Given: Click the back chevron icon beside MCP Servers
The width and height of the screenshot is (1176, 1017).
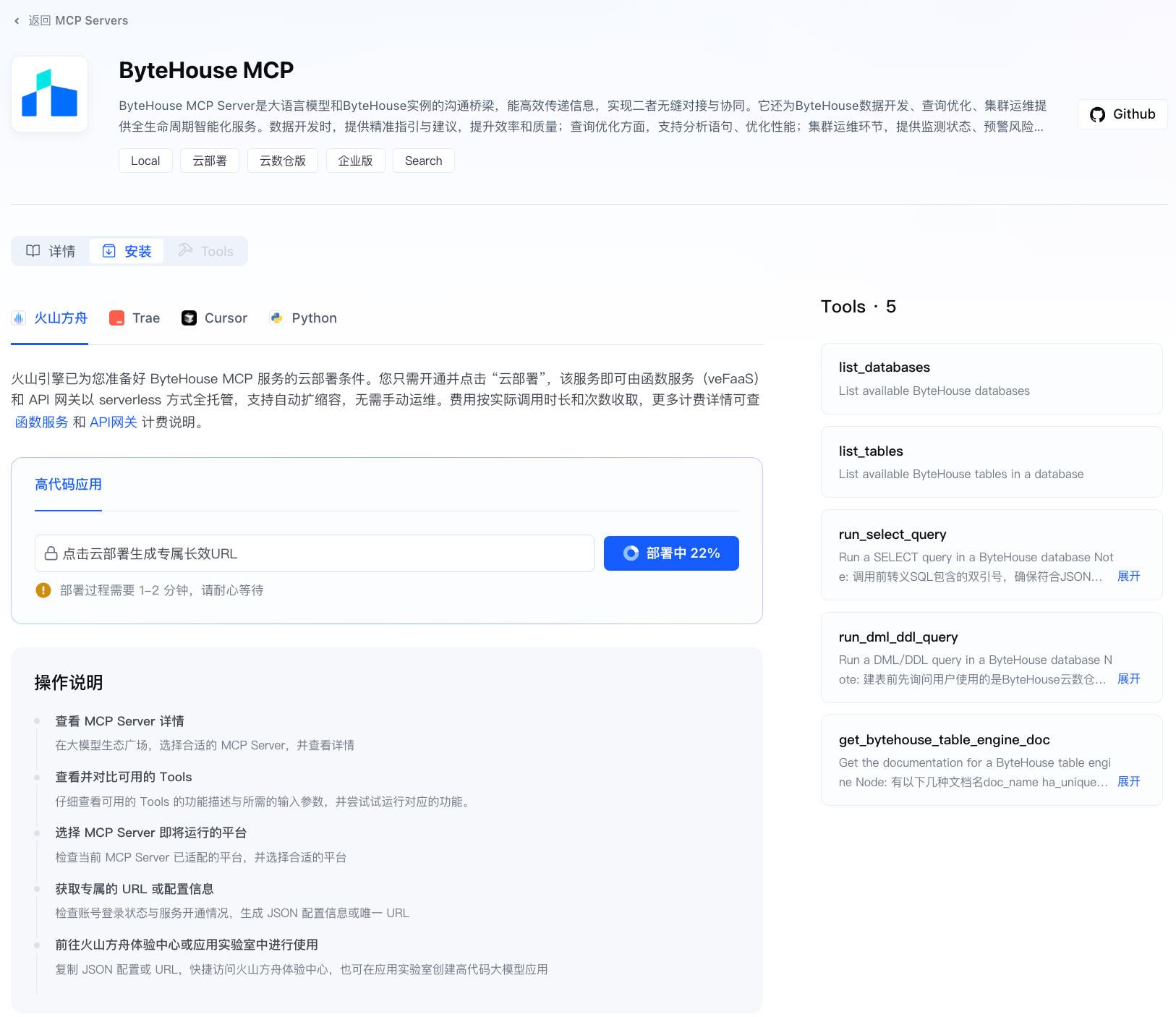Looking at the screenshot, I should (x=17, y=21).
